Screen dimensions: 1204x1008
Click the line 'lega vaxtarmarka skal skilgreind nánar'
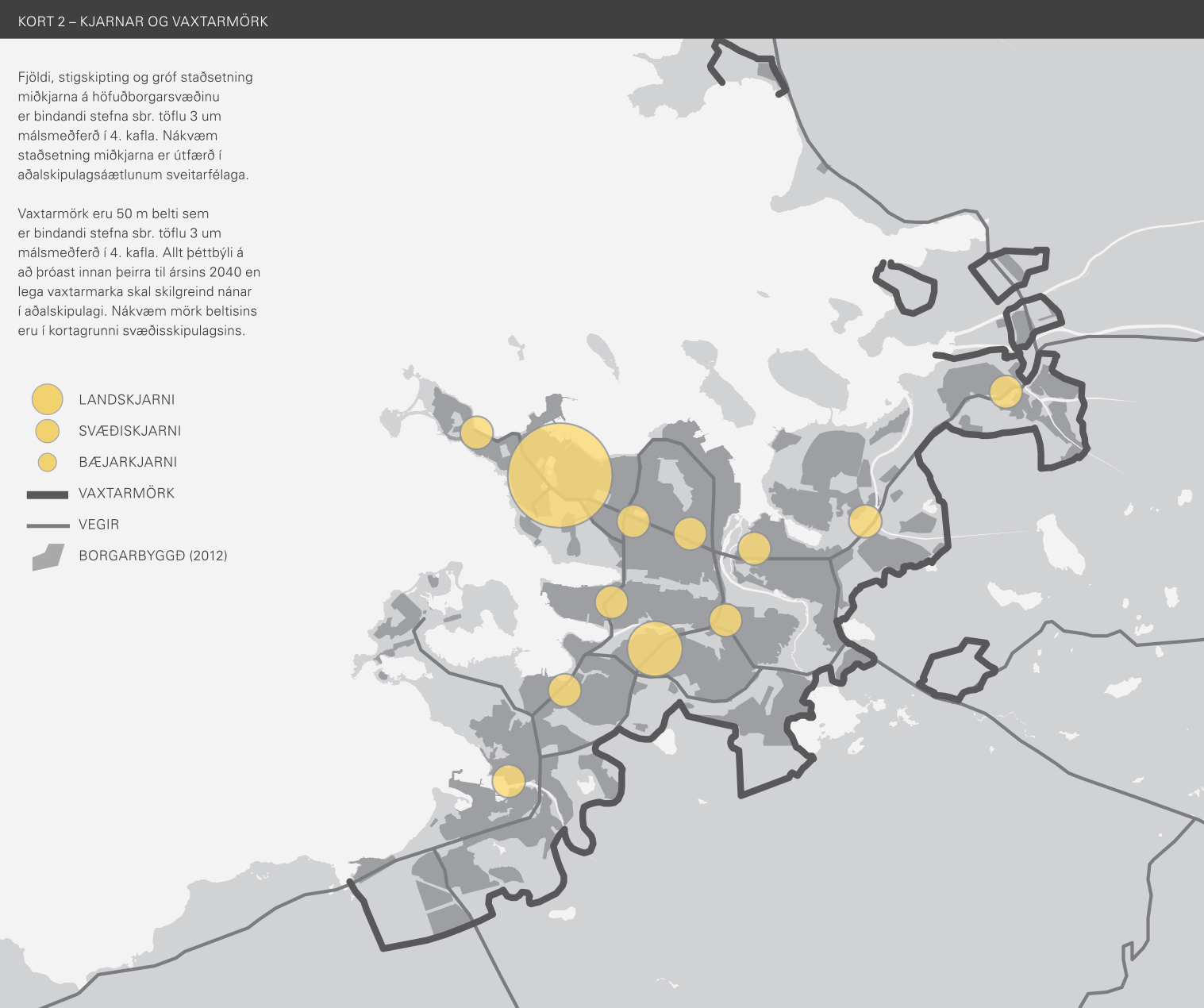135,292
